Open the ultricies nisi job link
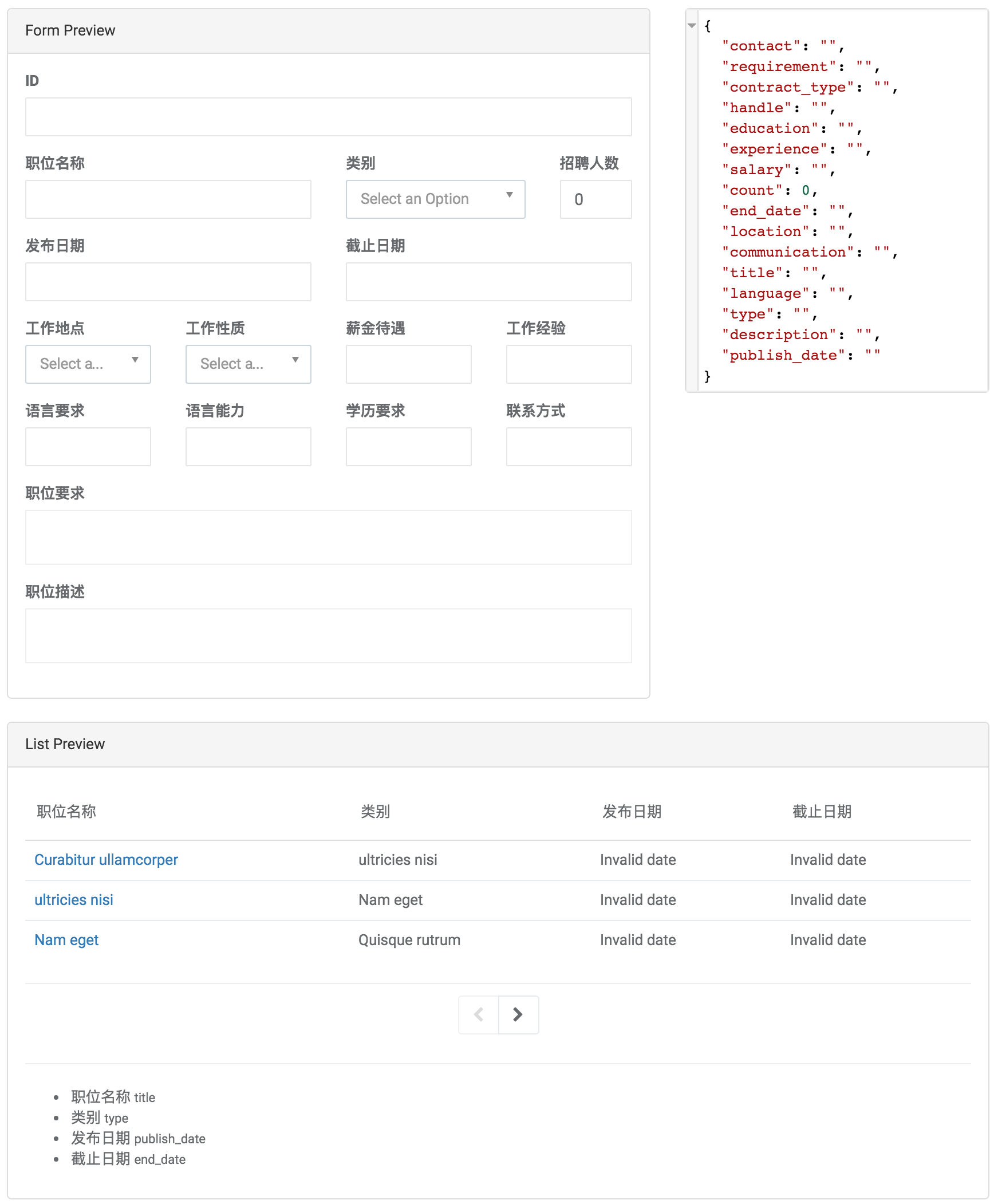The height and width of the screenshot is (1204, 994). [74, 900]
